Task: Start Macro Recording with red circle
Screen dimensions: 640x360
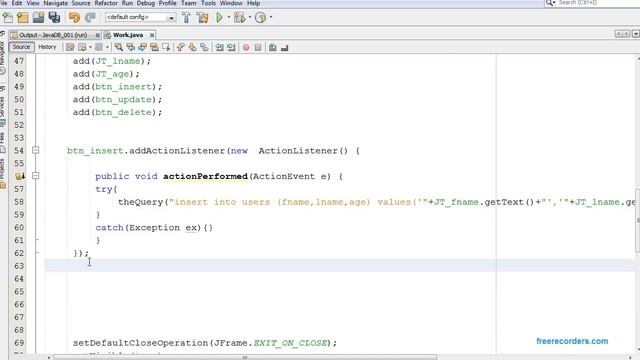Action: tap(246, 47)
